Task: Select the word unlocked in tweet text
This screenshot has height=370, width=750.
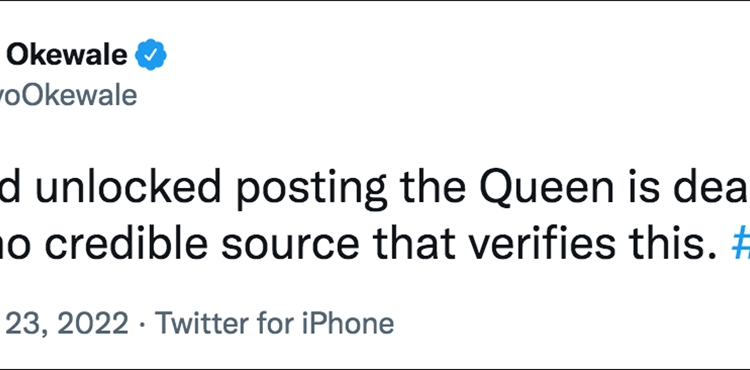Action: tap(128, 186)
